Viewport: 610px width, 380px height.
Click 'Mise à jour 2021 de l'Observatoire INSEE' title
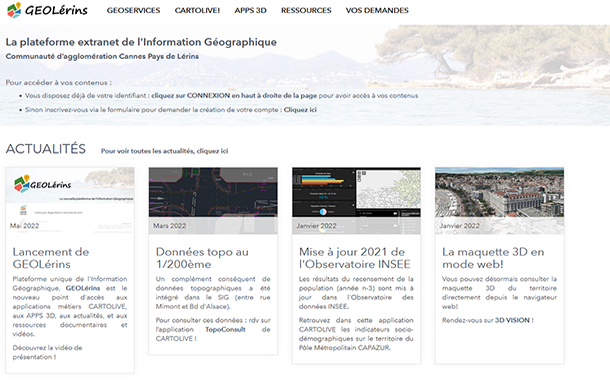354,258
